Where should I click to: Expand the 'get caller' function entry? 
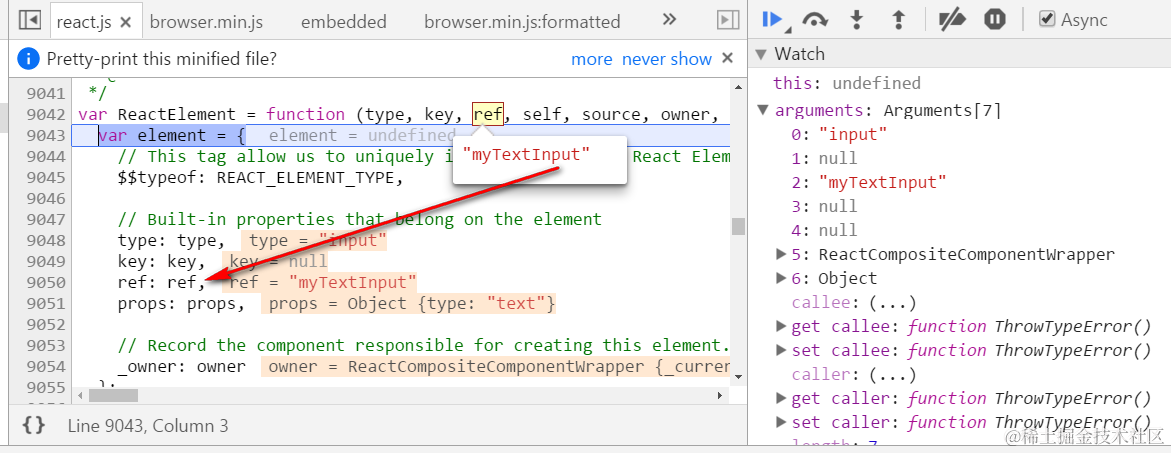pyautogui.click(x=781, y=398)
